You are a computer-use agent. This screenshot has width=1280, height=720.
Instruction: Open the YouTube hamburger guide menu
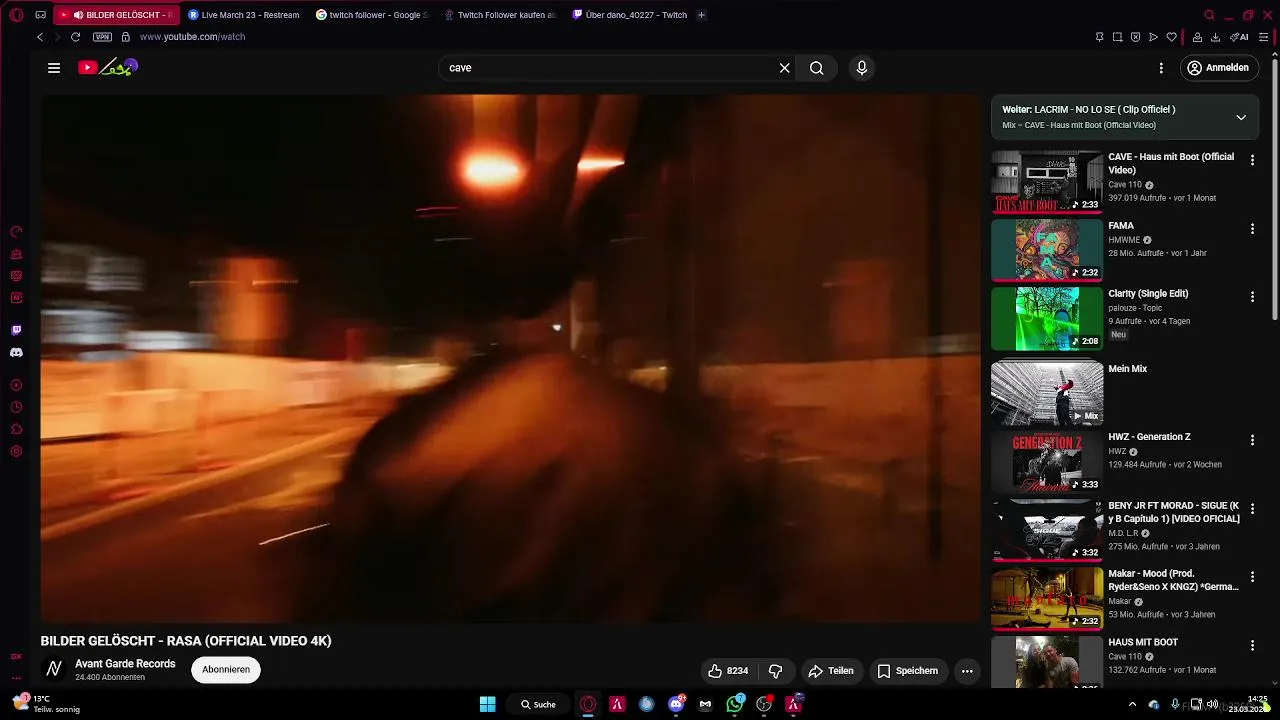[x=54, y=68]
